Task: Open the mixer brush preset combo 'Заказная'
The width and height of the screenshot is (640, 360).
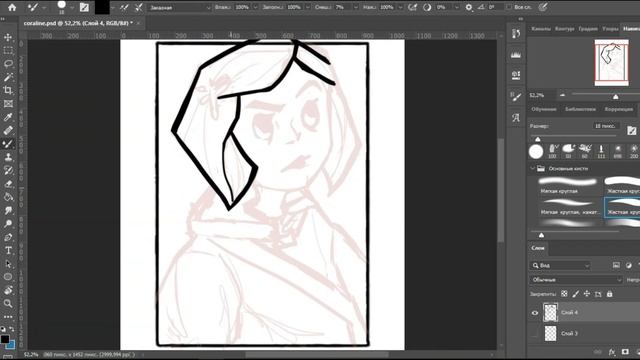Action: pos(179,7)
